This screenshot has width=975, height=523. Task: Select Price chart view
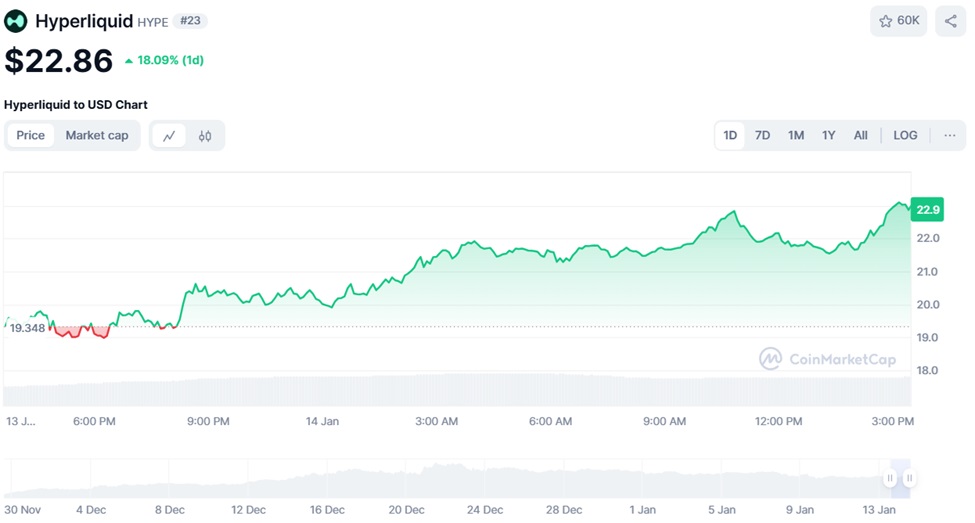point(31,135)
